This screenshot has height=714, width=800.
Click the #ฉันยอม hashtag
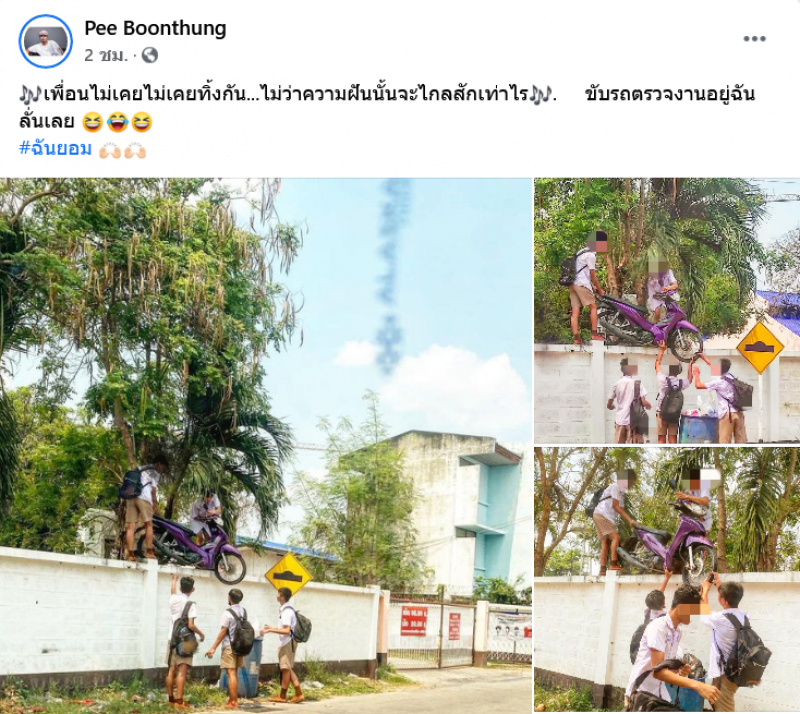click(55, 149)
